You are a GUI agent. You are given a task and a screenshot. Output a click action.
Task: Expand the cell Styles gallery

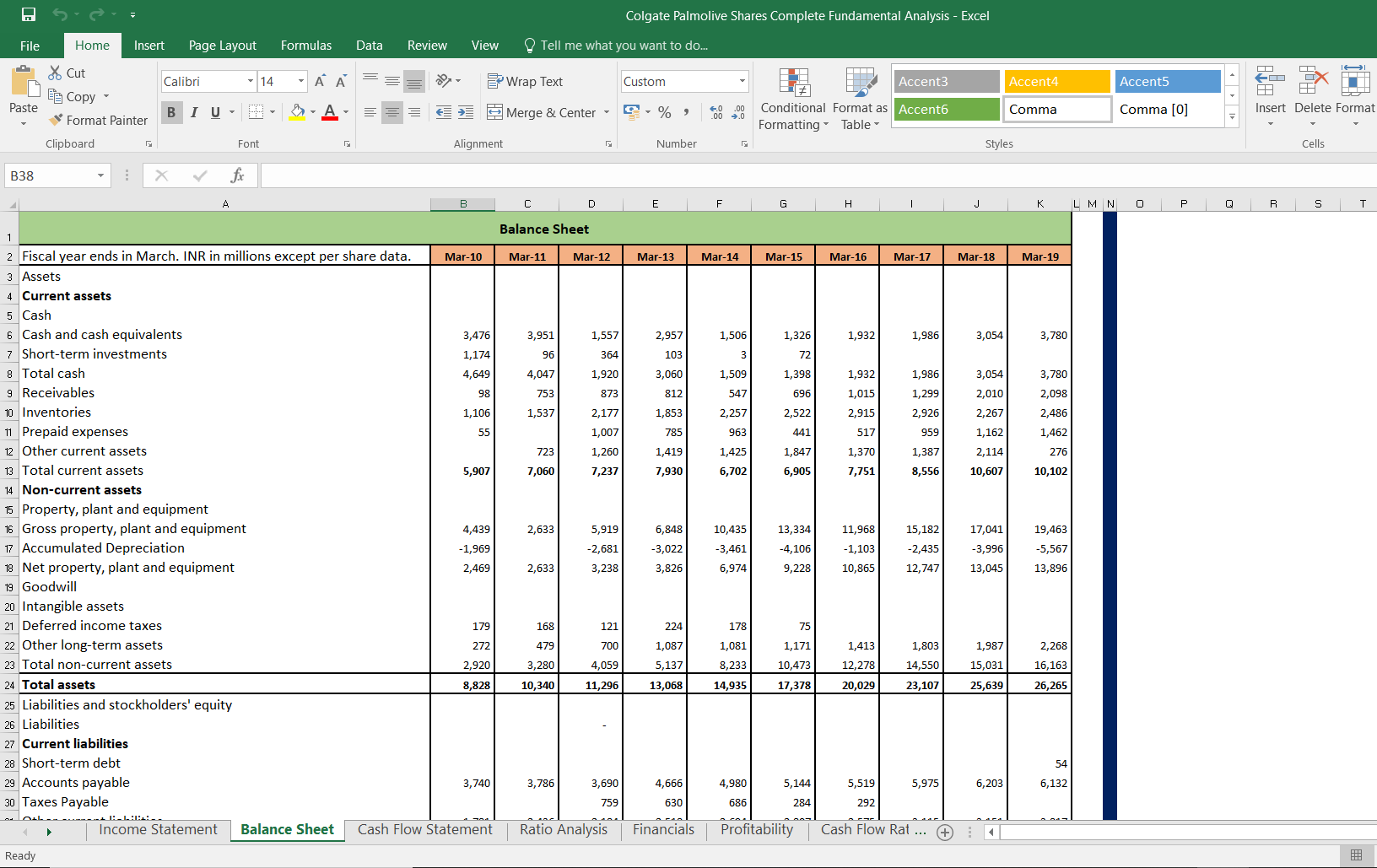click(x=1232, y=117)
